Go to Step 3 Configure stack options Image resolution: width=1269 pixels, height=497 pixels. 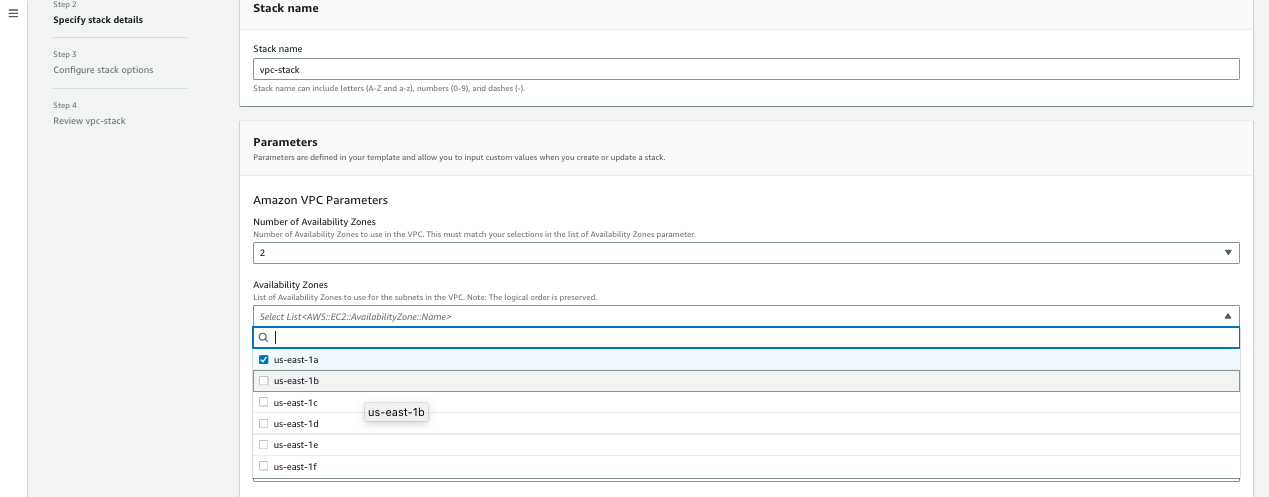103,70
